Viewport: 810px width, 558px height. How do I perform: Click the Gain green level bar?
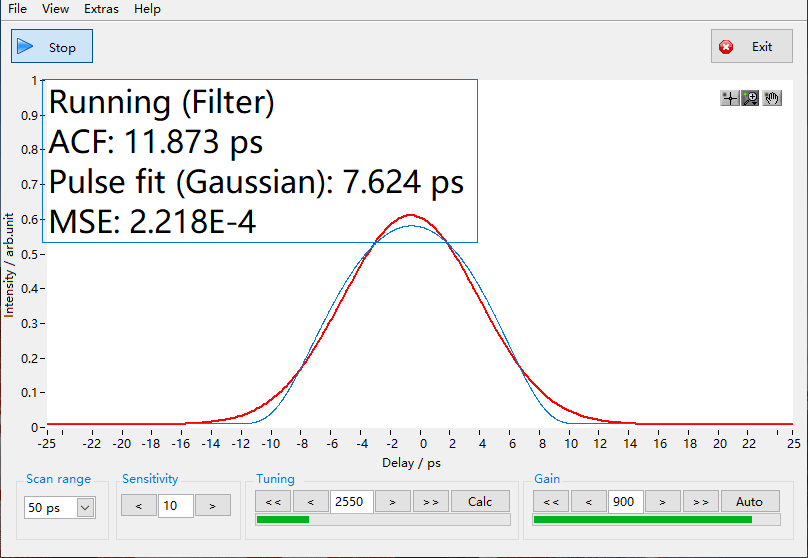642,520
